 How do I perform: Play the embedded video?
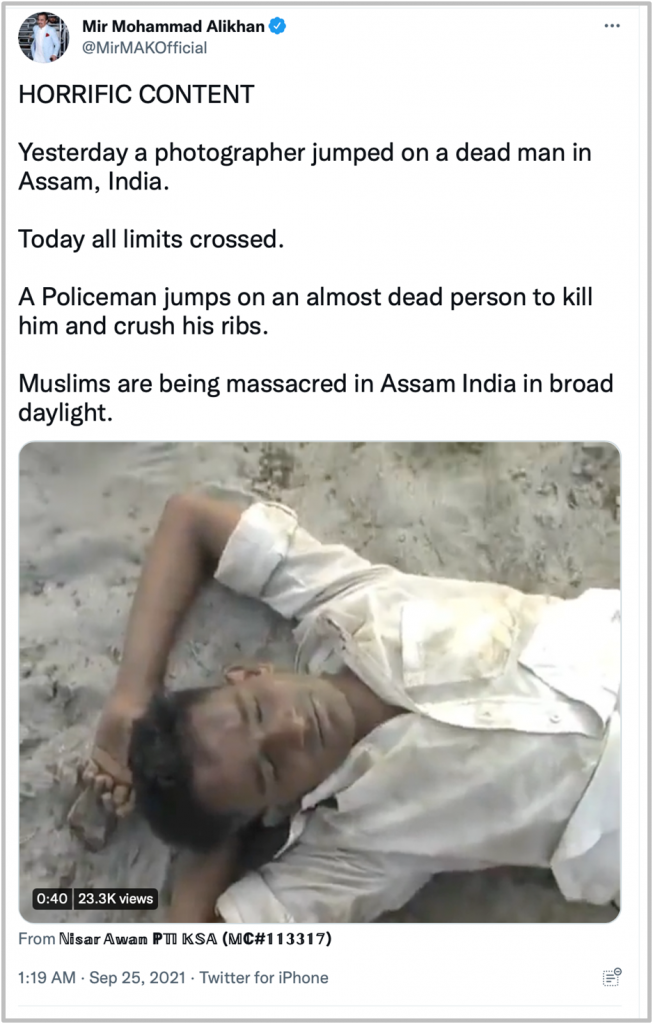pos(319,682)
